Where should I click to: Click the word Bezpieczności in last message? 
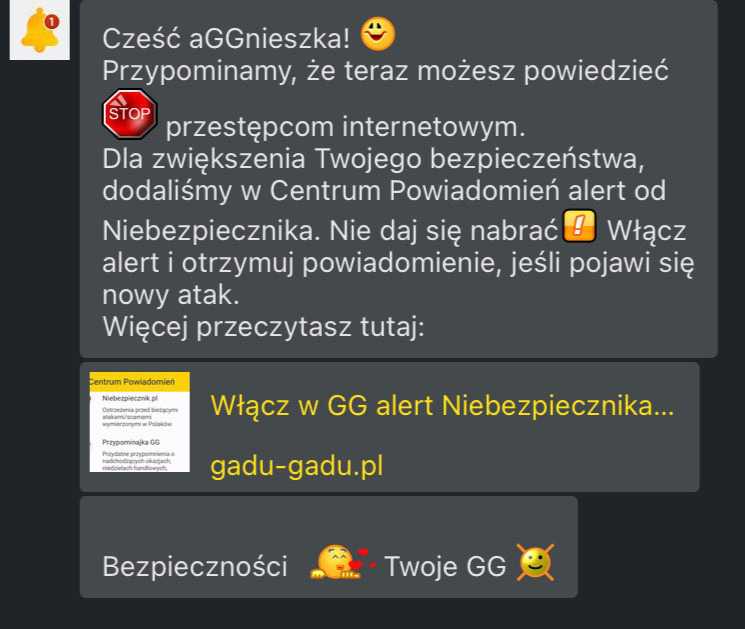click(195, 566)
